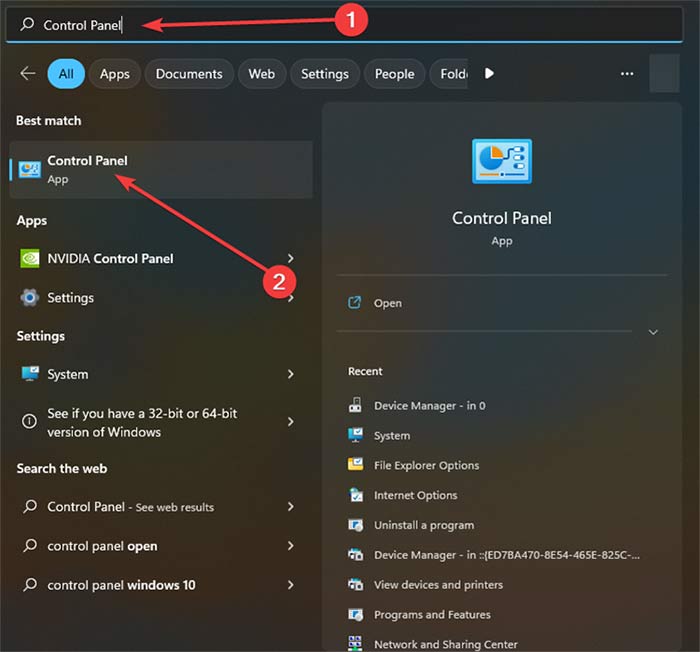Screen dimensions: 700x652
Task: Click the info icon for 32-bit or 64-bit
Action: tap(29, 421)
